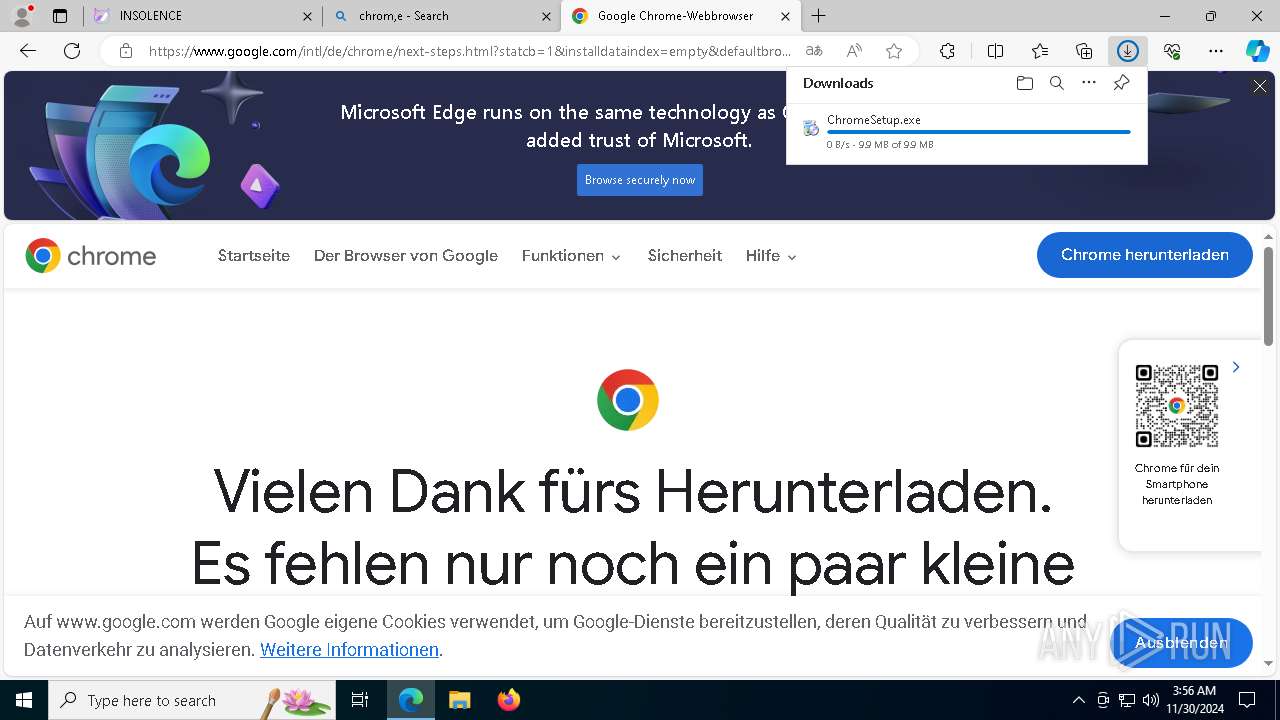Image resolution: width=1280 pixels, height=720 pixels.
Task: Launch Firefox from taskbar
Action: click(x=508, y=700)
